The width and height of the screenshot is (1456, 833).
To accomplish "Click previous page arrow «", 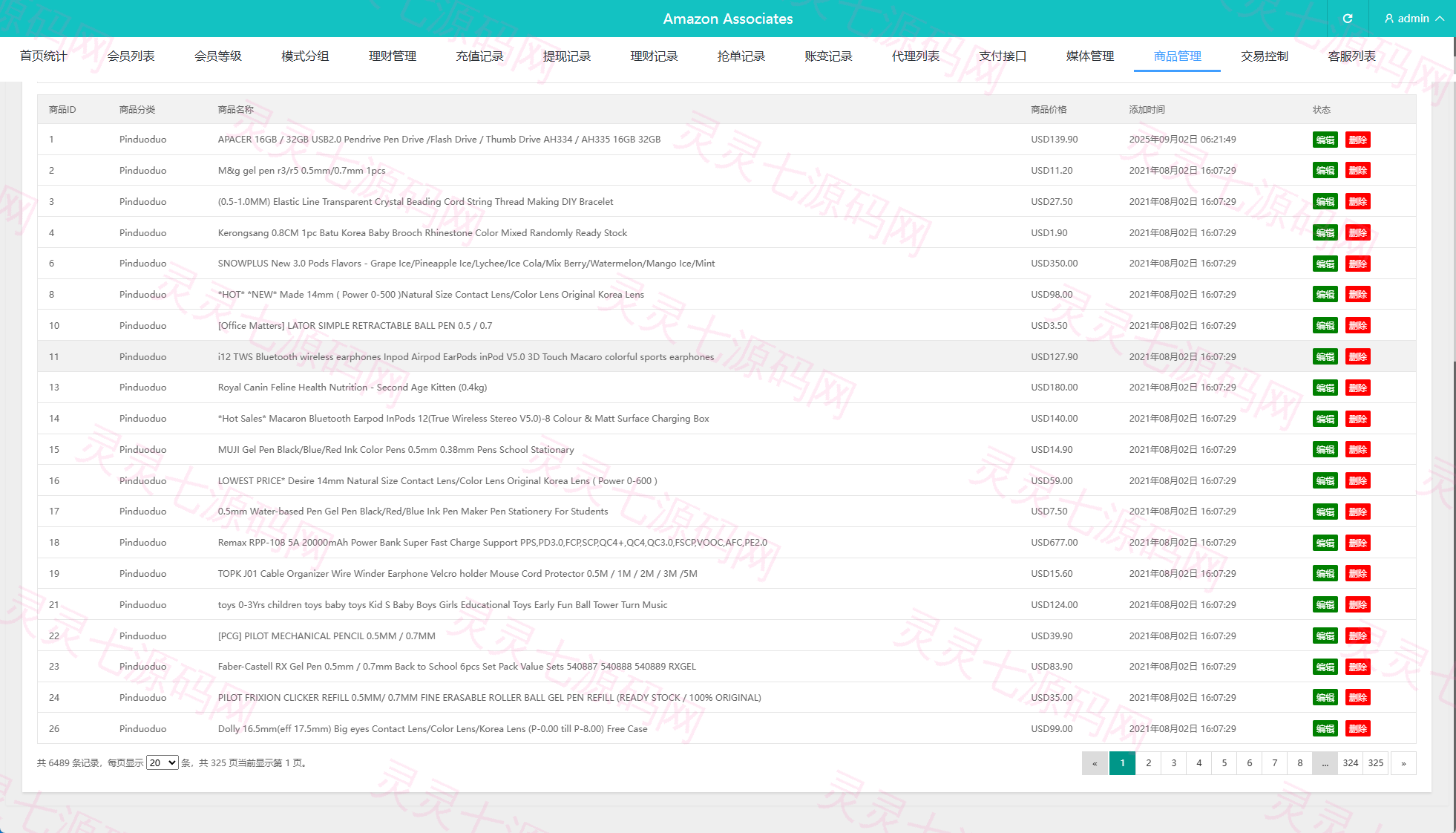I will pos(1095,763).
